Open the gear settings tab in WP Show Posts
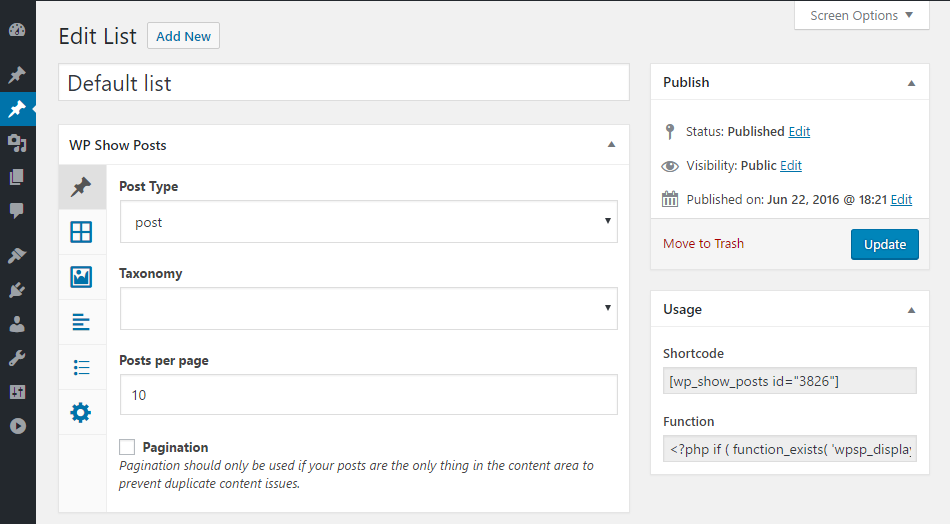 (81, 412)
